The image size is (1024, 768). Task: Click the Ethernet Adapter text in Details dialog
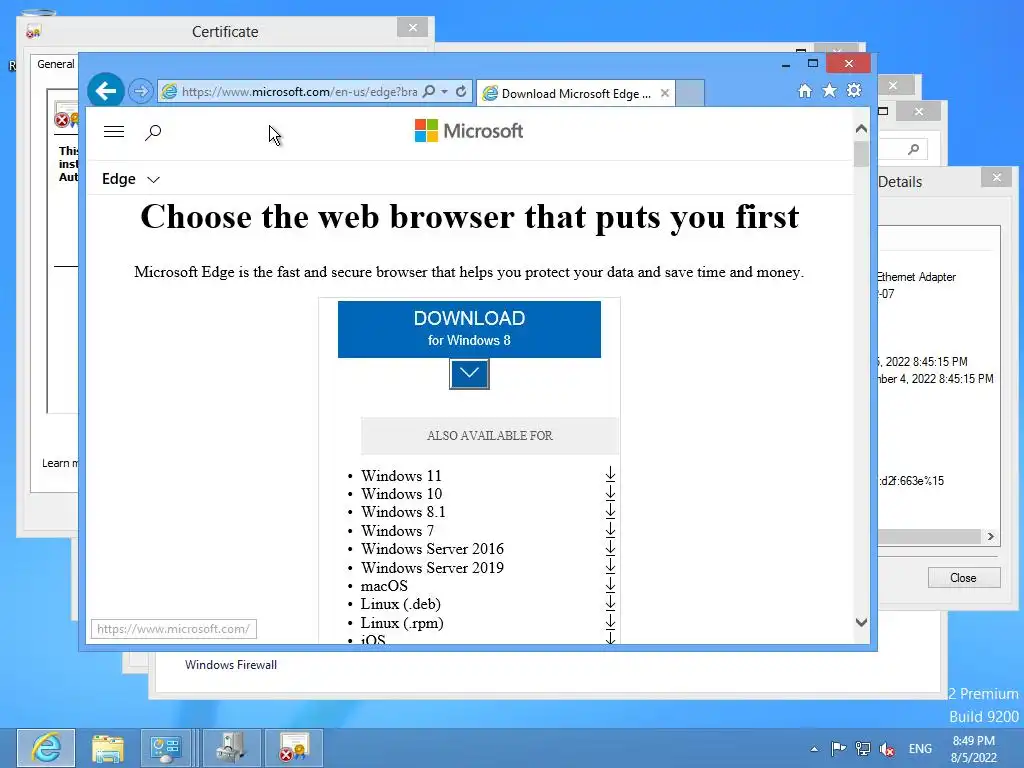(x=916, y=277)
